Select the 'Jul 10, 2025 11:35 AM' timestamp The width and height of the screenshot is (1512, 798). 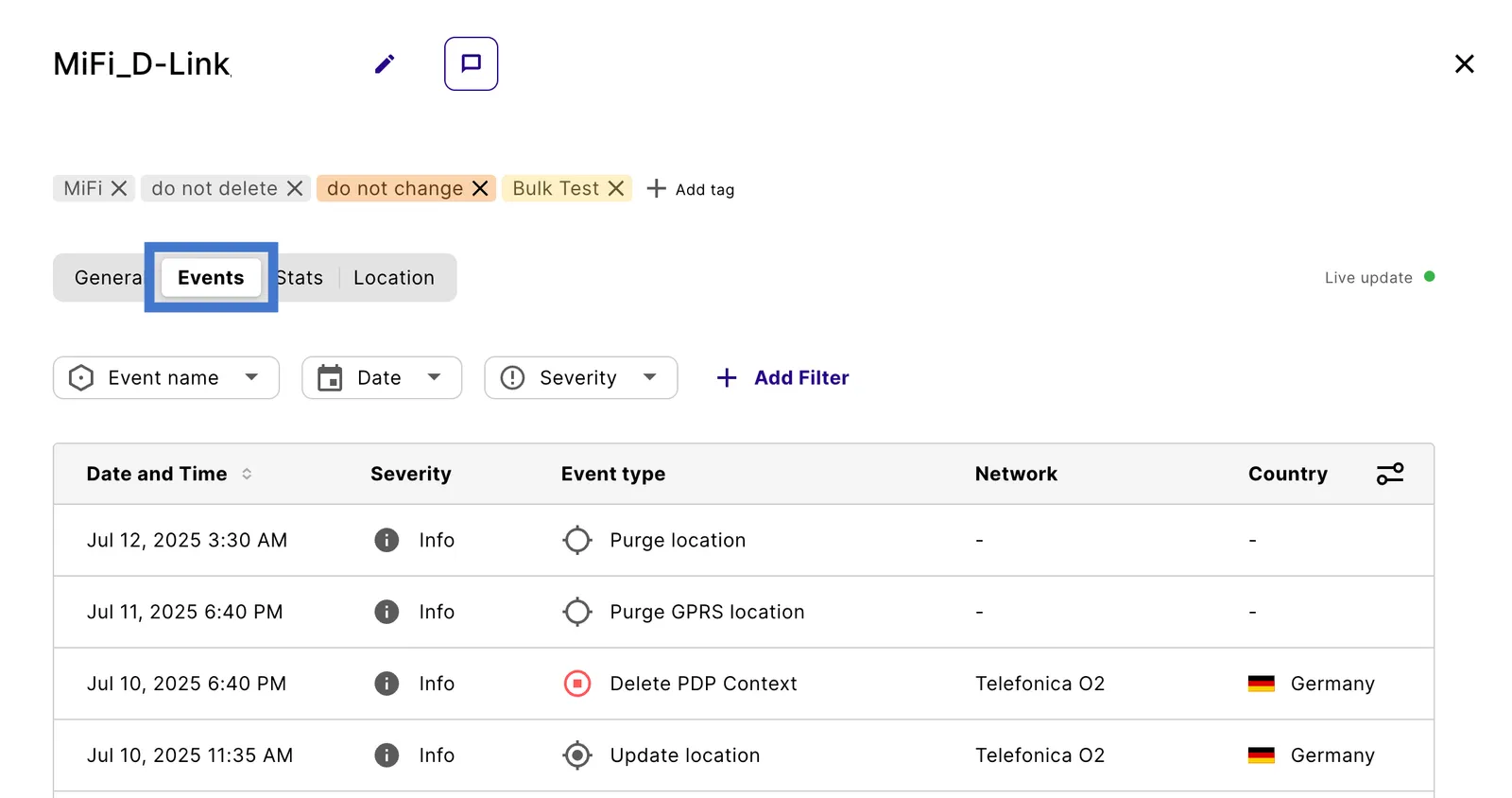coord(190,755)
